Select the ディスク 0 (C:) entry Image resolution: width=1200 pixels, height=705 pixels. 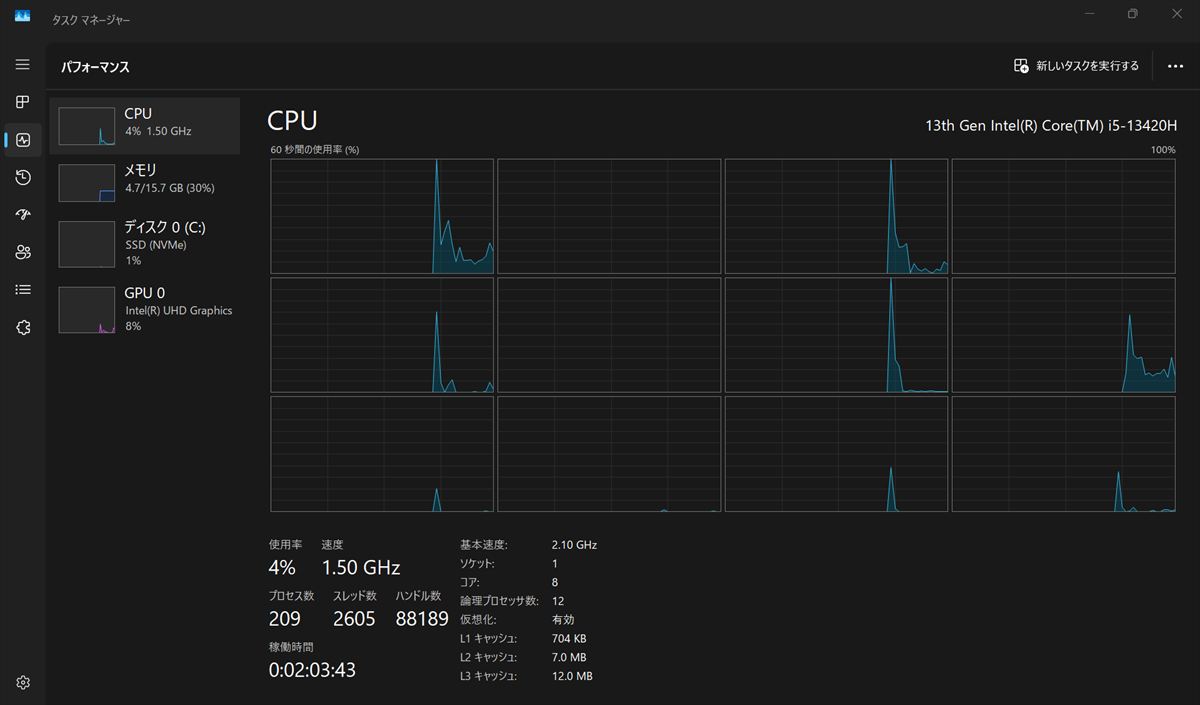[x=145, y=244]
